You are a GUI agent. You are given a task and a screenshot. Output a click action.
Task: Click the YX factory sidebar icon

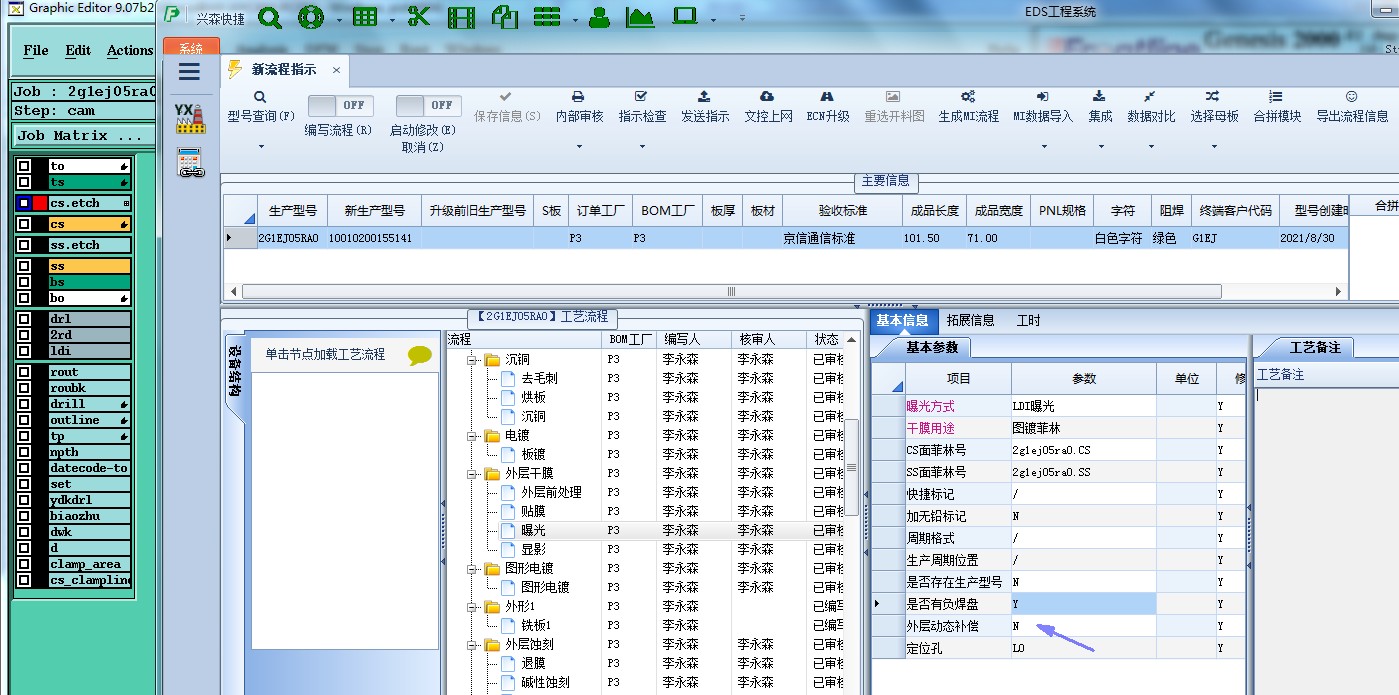click(x=189, y=119)
